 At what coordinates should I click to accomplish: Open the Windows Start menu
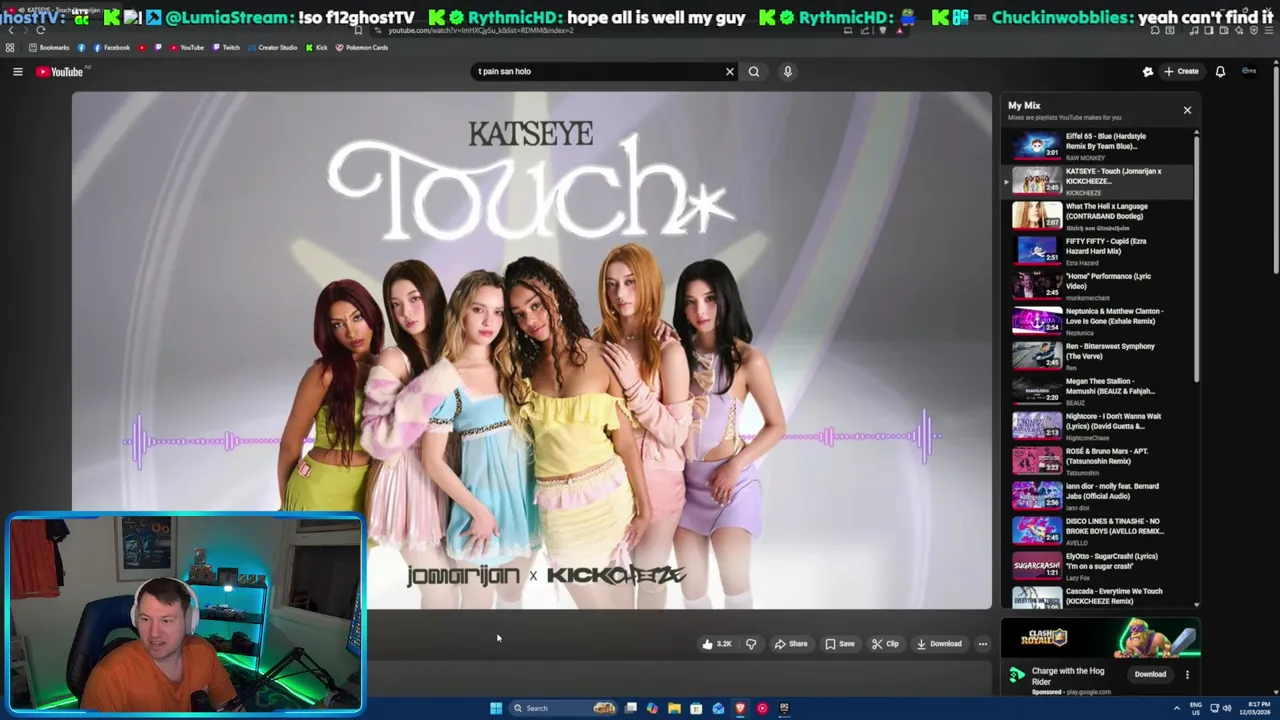495,708
